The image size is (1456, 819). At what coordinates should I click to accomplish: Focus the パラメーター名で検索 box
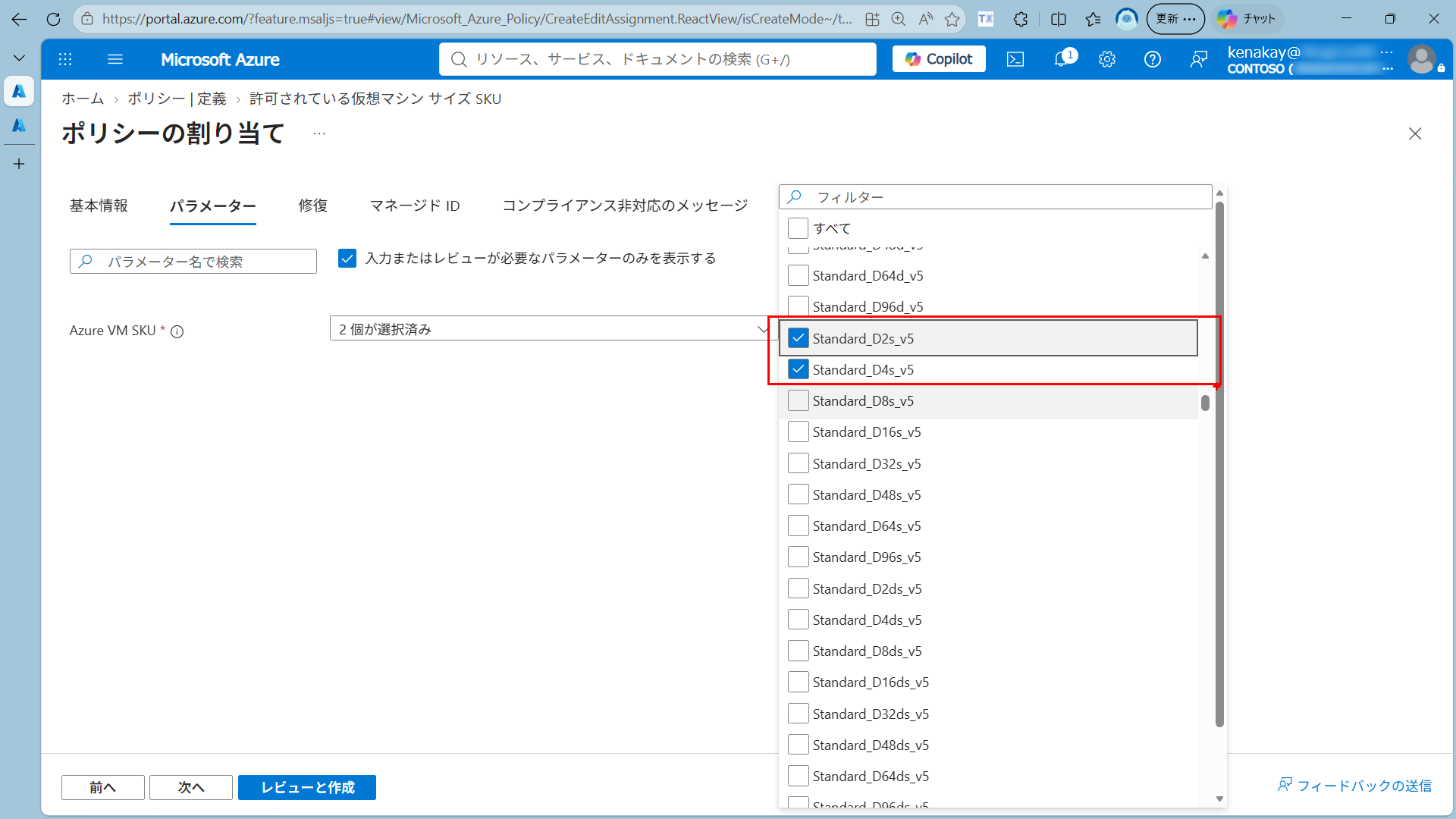pyautogui.click(x=193, y=262)
